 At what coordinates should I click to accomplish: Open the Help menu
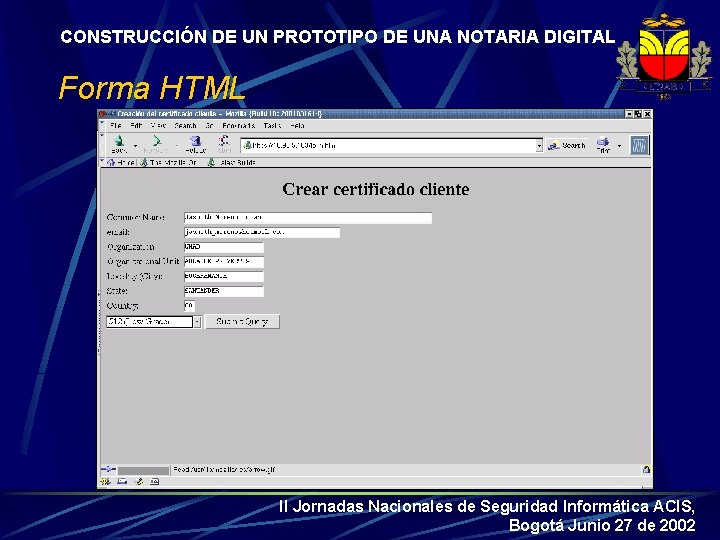298,126
